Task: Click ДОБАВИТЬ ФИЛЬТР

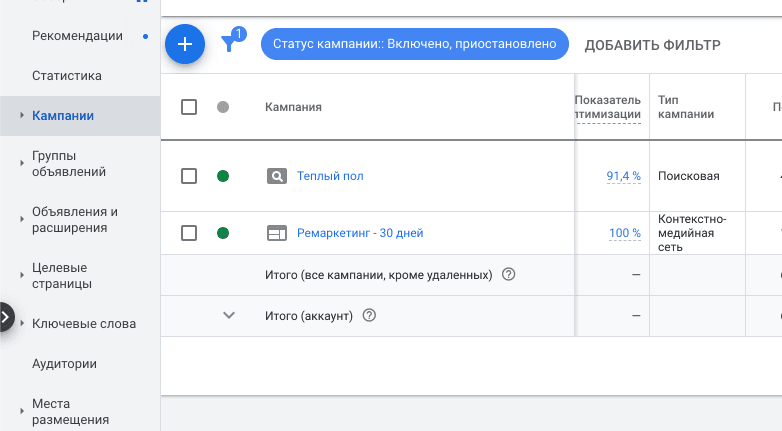Action: 652,45
